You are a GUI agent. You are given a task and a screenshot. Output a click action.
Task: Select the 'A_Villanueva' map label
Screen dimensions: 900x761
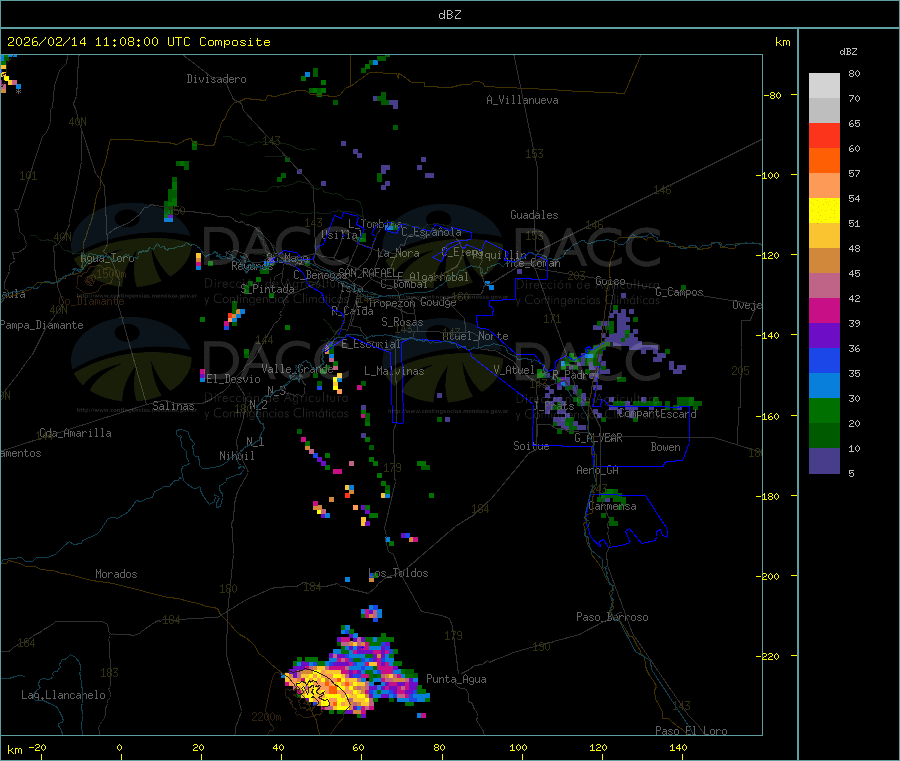(x=522, y=100)
